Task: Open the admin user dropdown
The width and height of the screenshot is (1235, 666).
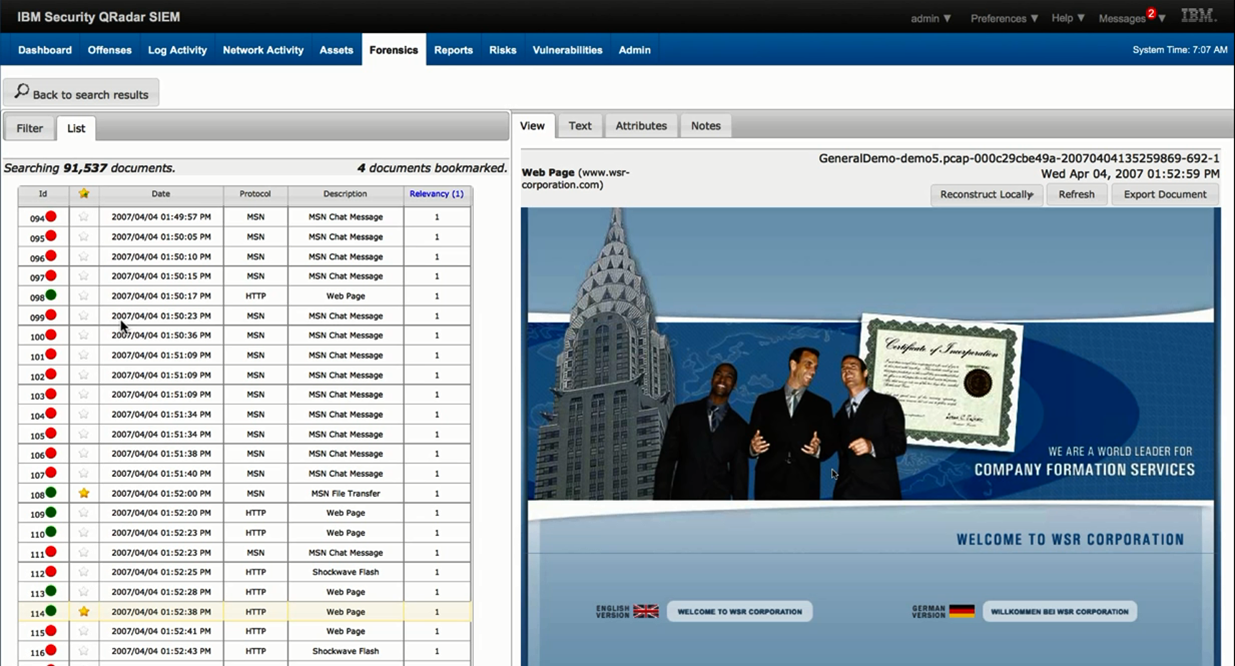Action: (931, 18)
